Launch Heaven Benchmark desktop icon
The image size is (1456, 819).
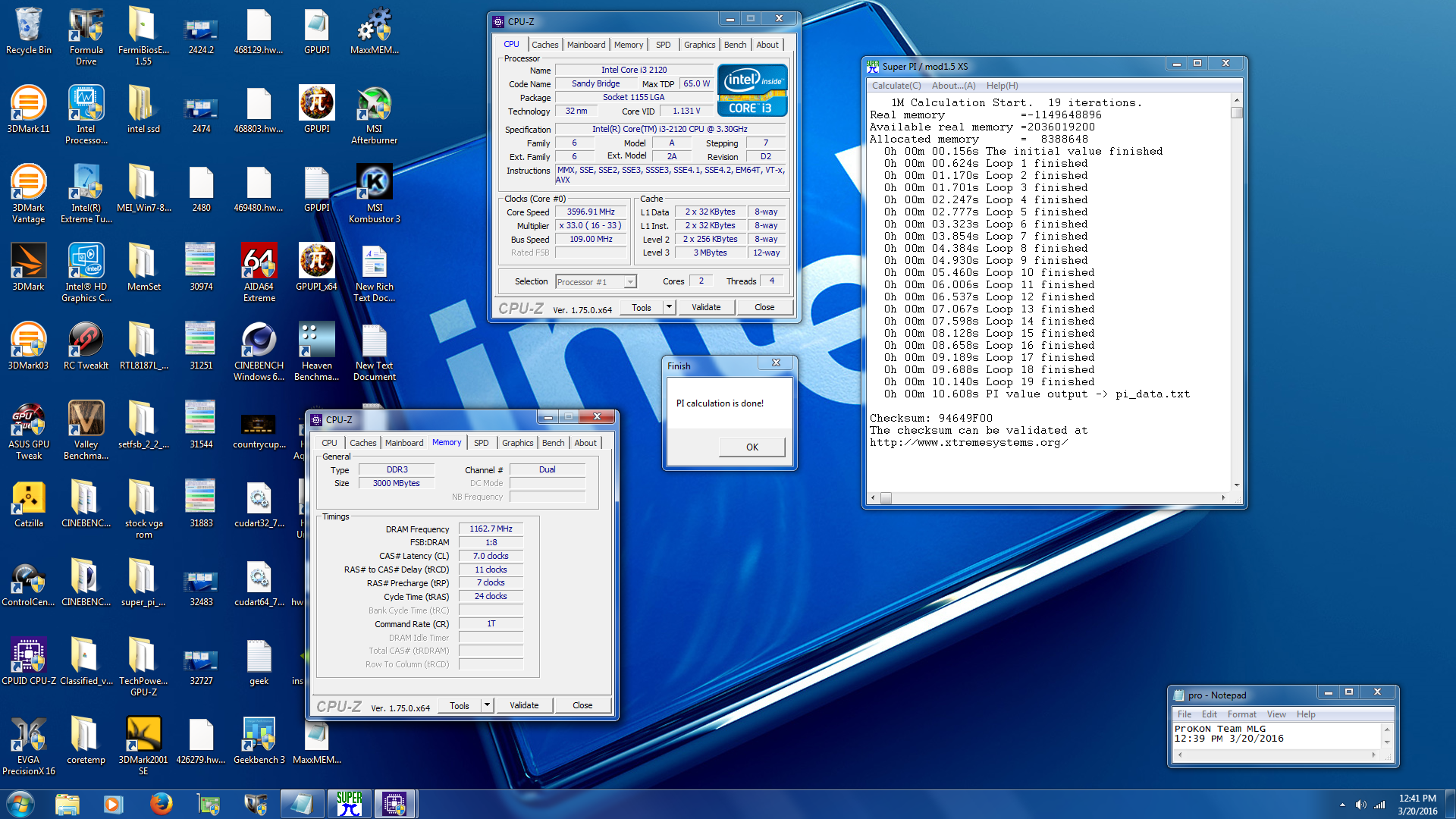[316, 350]
